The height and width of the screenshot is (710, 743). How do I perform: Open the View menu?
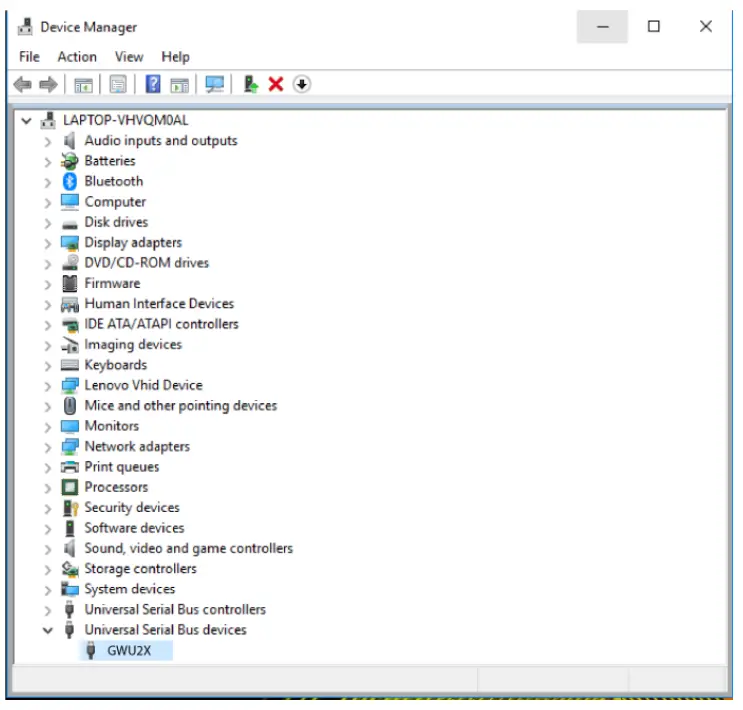coord(129,57)
